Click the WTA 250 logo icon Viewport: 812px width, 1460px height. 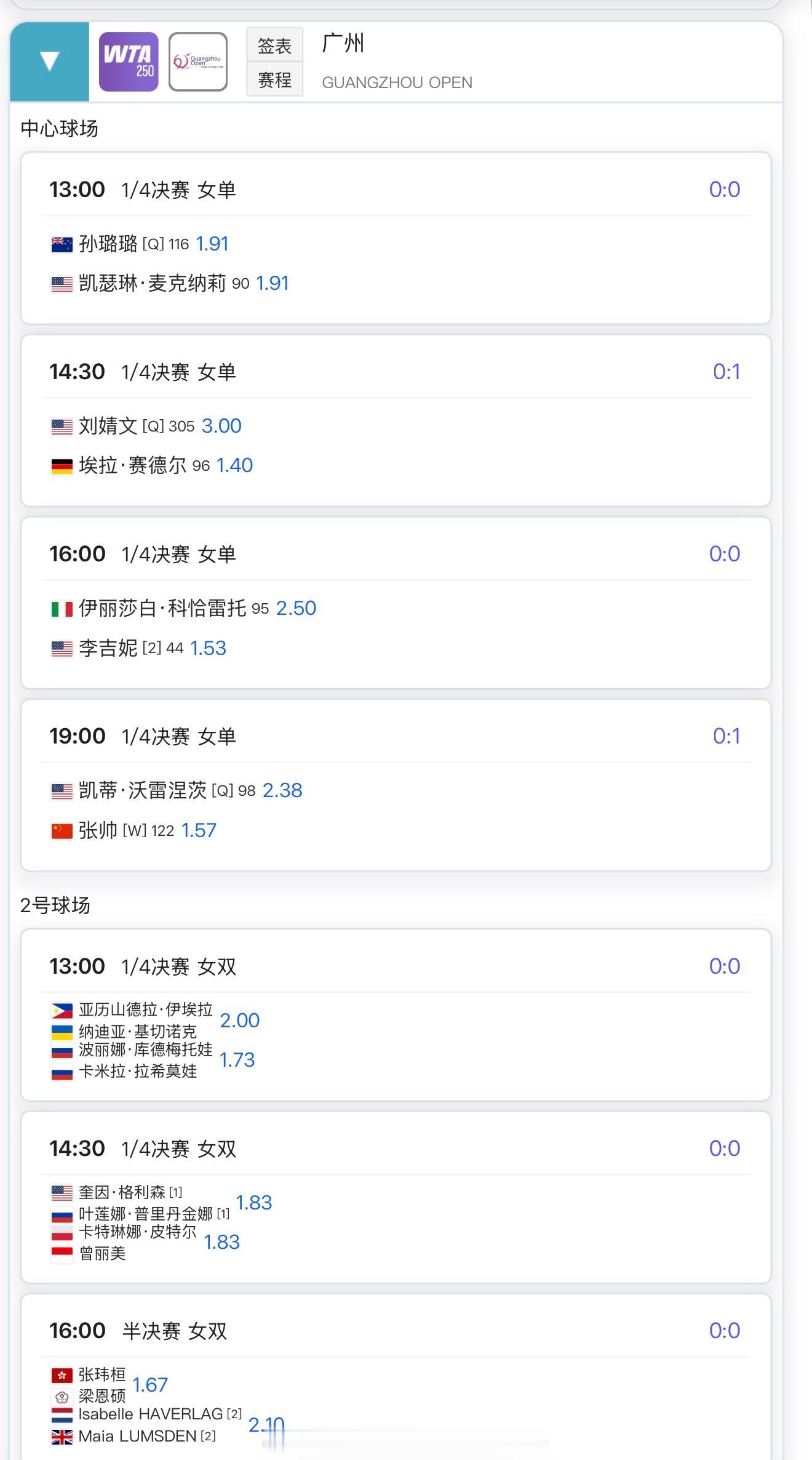click(129, 62)
